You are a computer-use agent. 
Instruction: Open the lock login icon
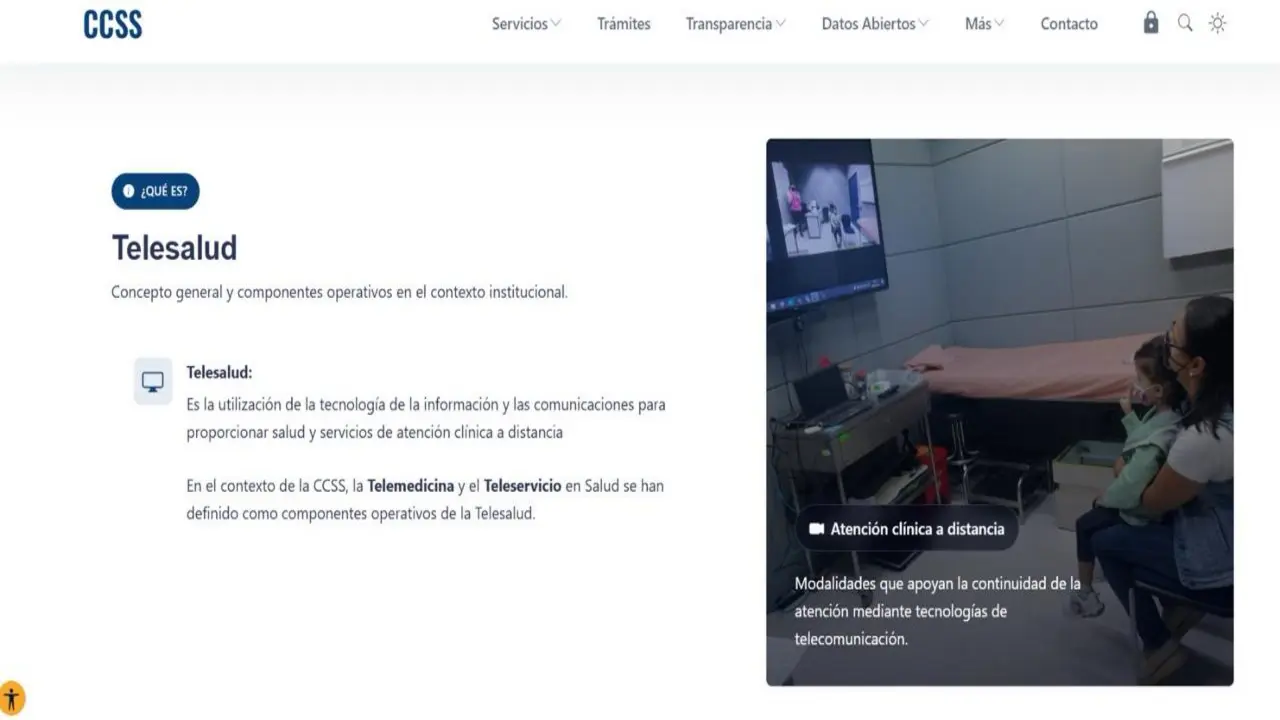point(1151,23)
